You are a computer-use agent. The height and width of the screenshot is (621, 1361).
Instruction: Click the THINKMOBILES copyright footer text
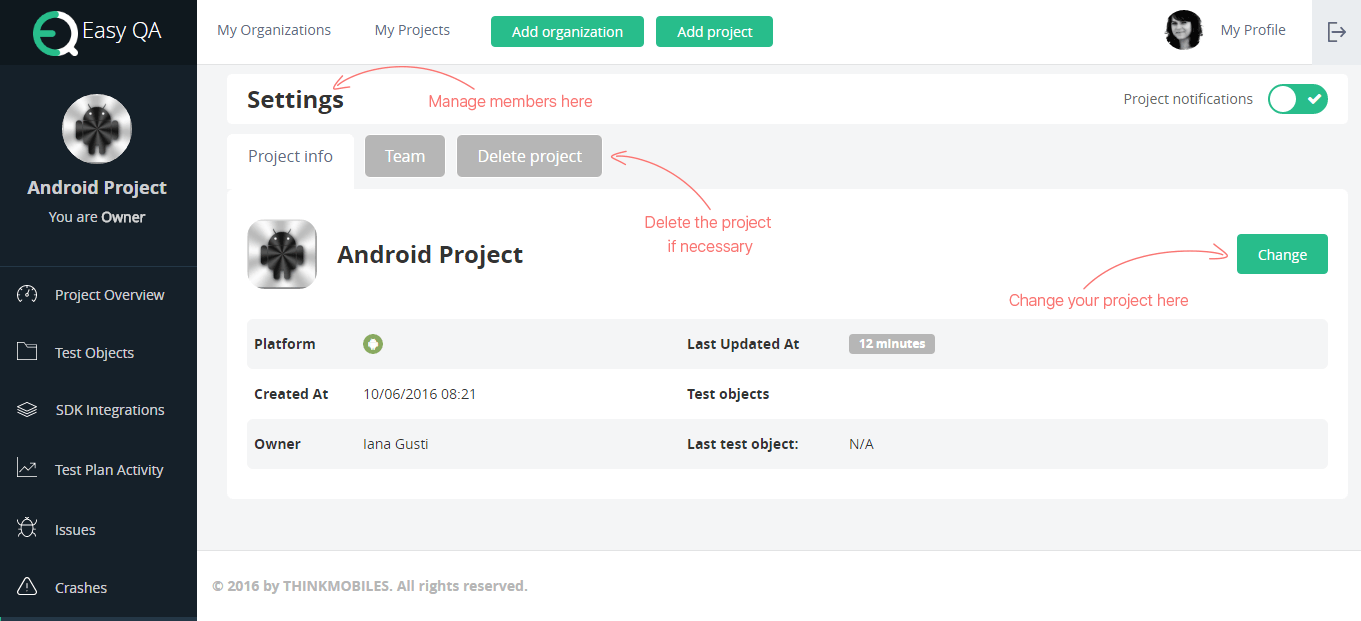pyautogui.click(x=370, y=586)
